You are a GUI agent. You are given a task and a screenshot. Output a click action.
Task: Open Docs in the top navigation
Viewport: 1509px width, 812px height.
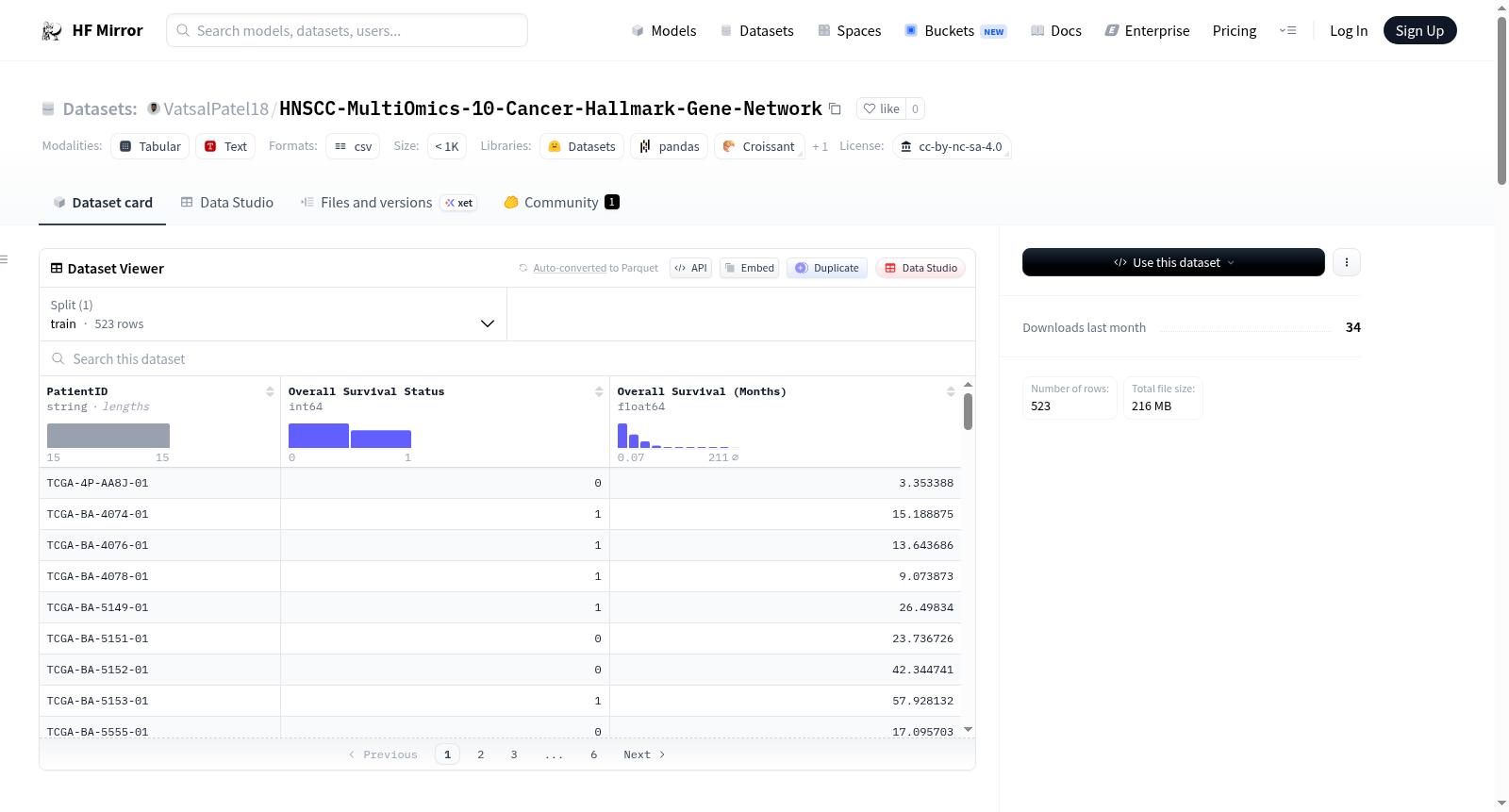(x=1056, y=31)
